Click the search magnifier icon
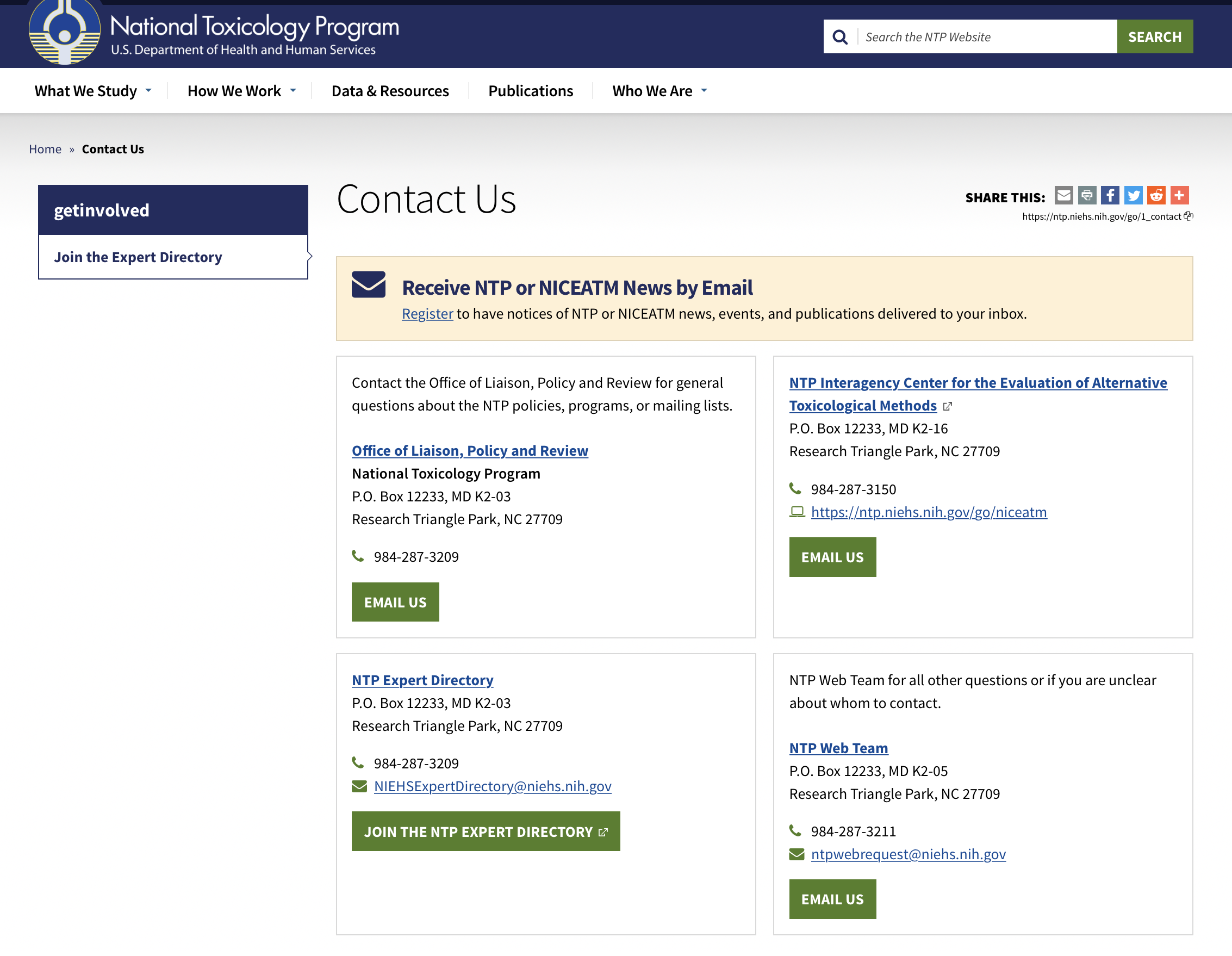The image size is (1232, 956). (840, 37)
